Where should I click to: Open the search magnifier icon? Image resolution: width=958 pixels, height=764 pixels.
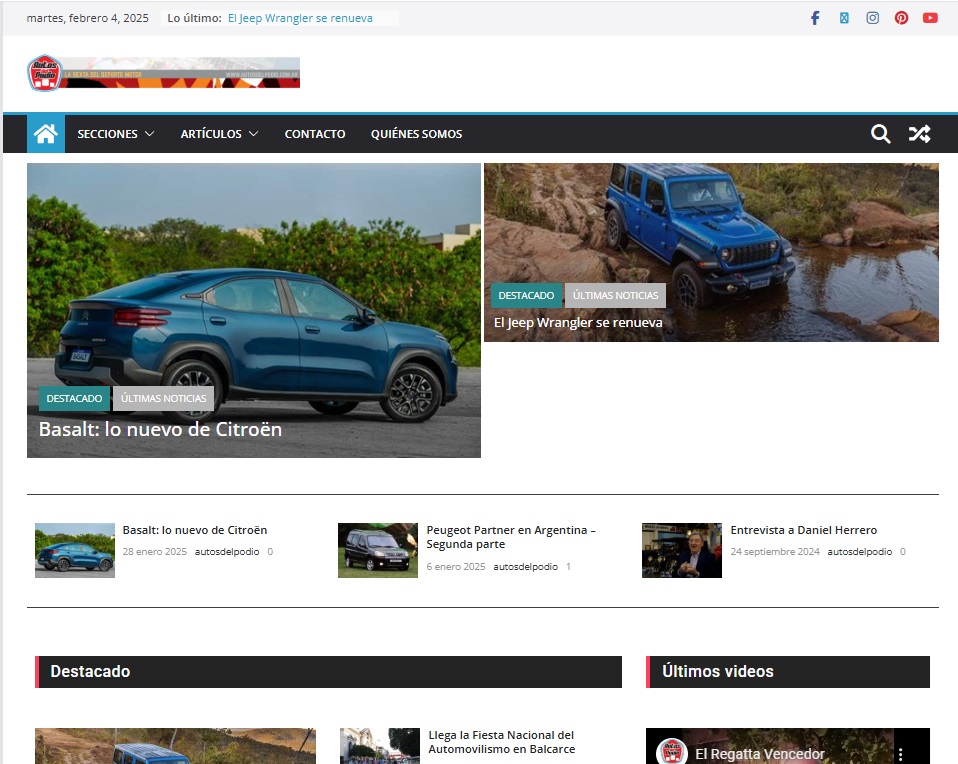(880, 133)
